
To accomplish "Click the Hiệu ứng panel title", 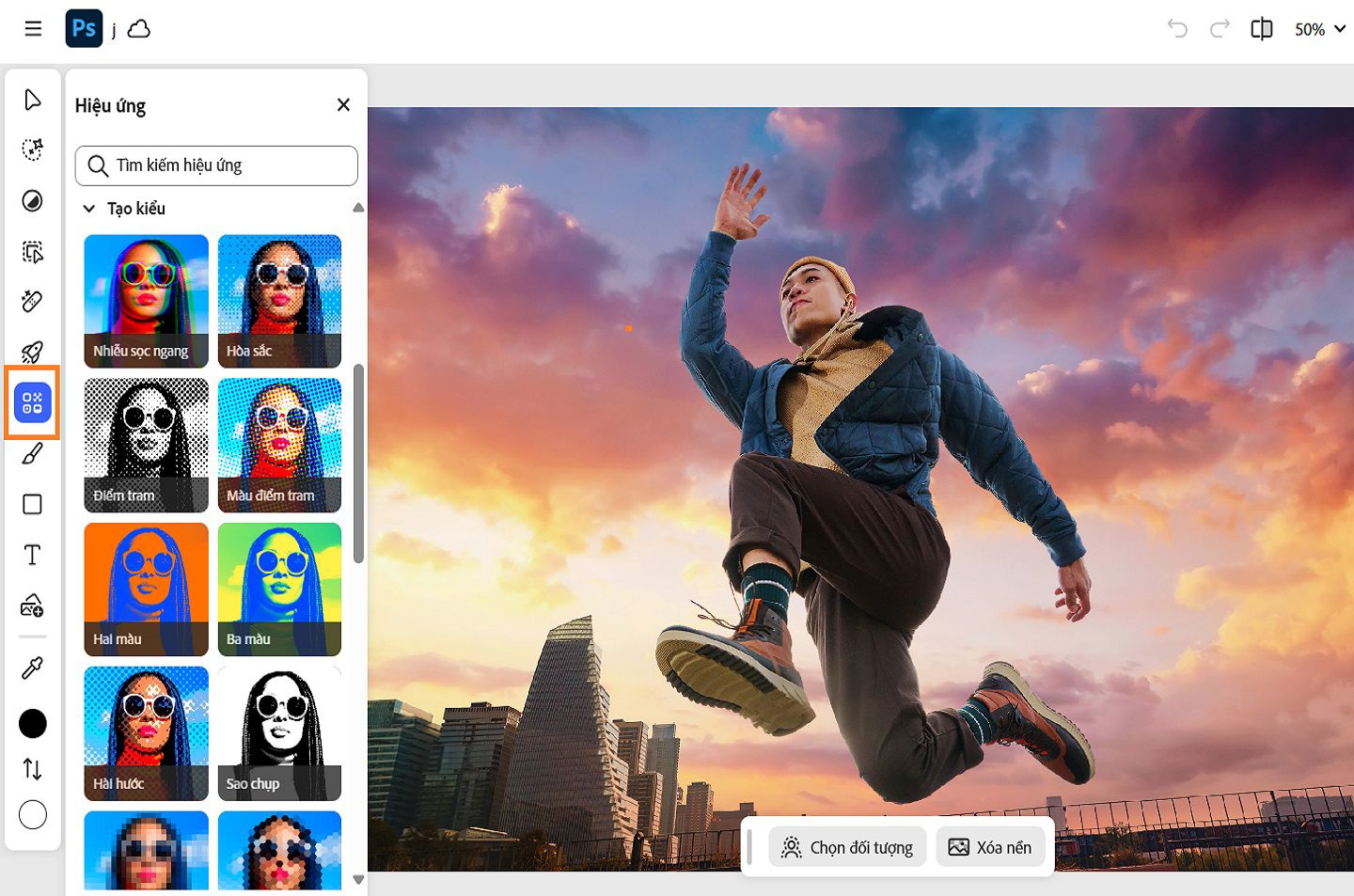I will pyautogui.click(x=110, y=105).
